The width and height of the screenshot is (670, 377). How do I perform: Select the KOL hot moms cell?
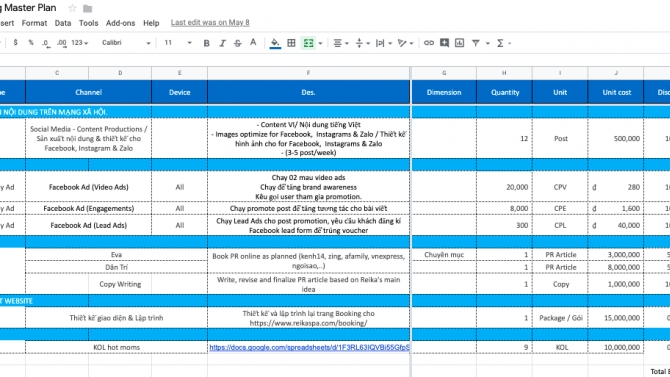point(116,347)
